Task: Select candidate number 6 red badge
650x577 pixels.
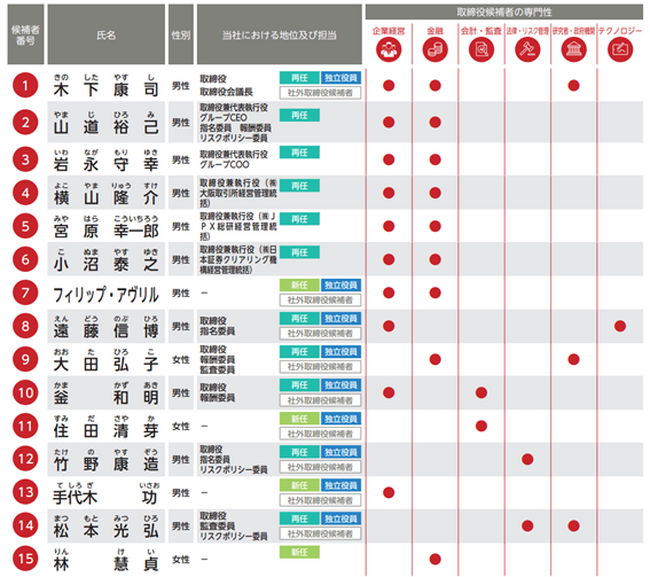Action: (25, 259)
